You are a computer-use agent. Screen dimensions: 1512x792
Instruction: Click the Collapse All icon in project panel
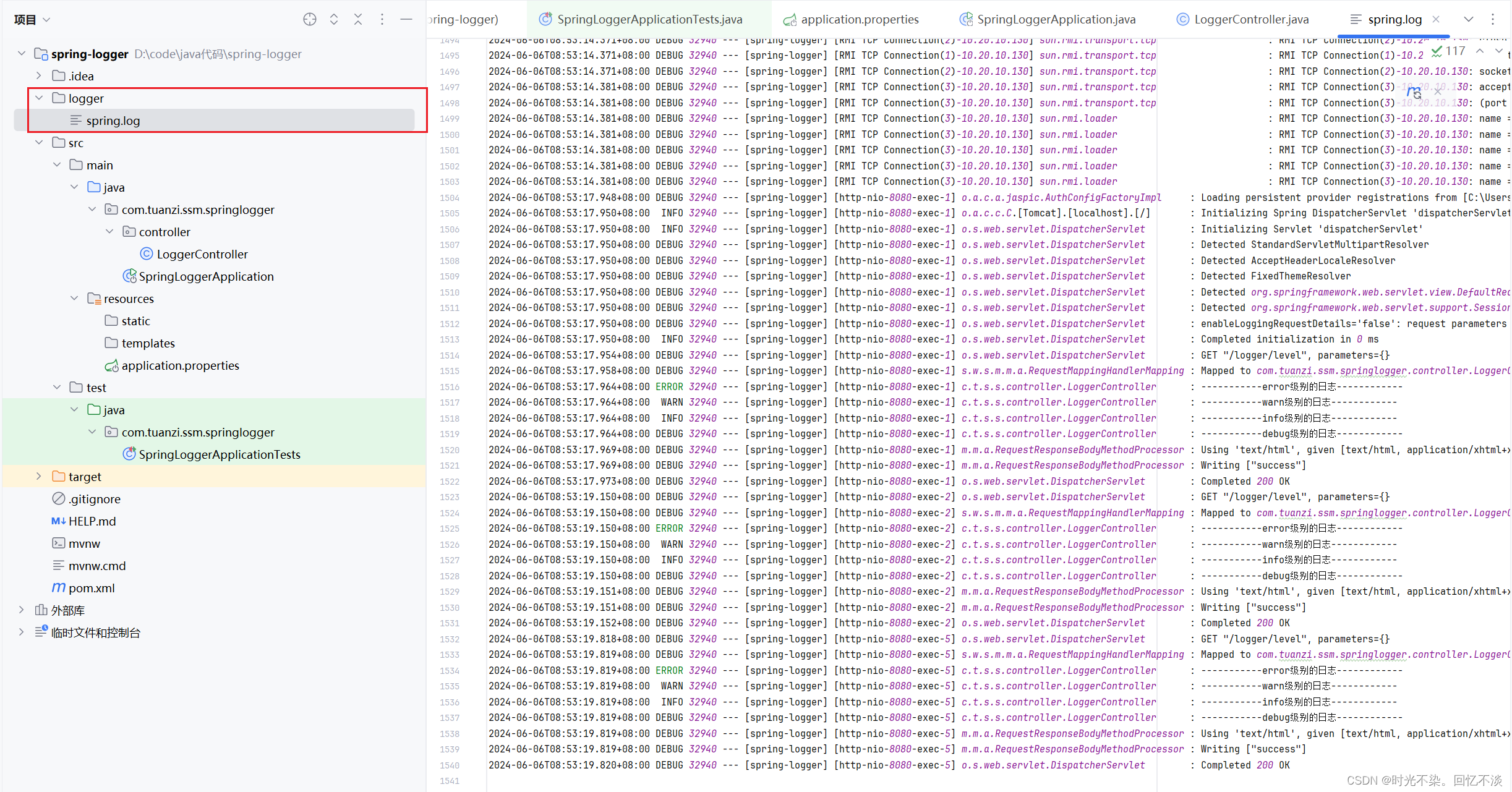tap(358, 19)
